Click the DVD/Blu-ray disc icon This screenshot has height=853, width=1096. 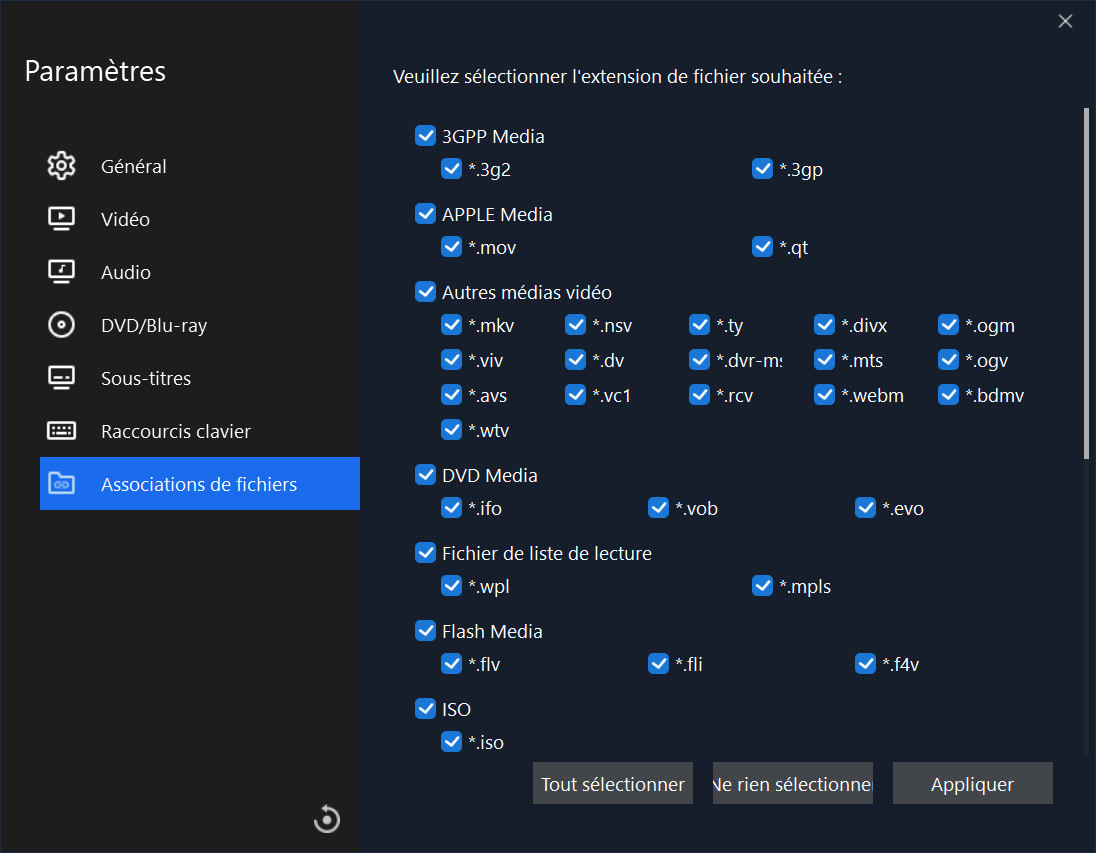pos(61,325)
